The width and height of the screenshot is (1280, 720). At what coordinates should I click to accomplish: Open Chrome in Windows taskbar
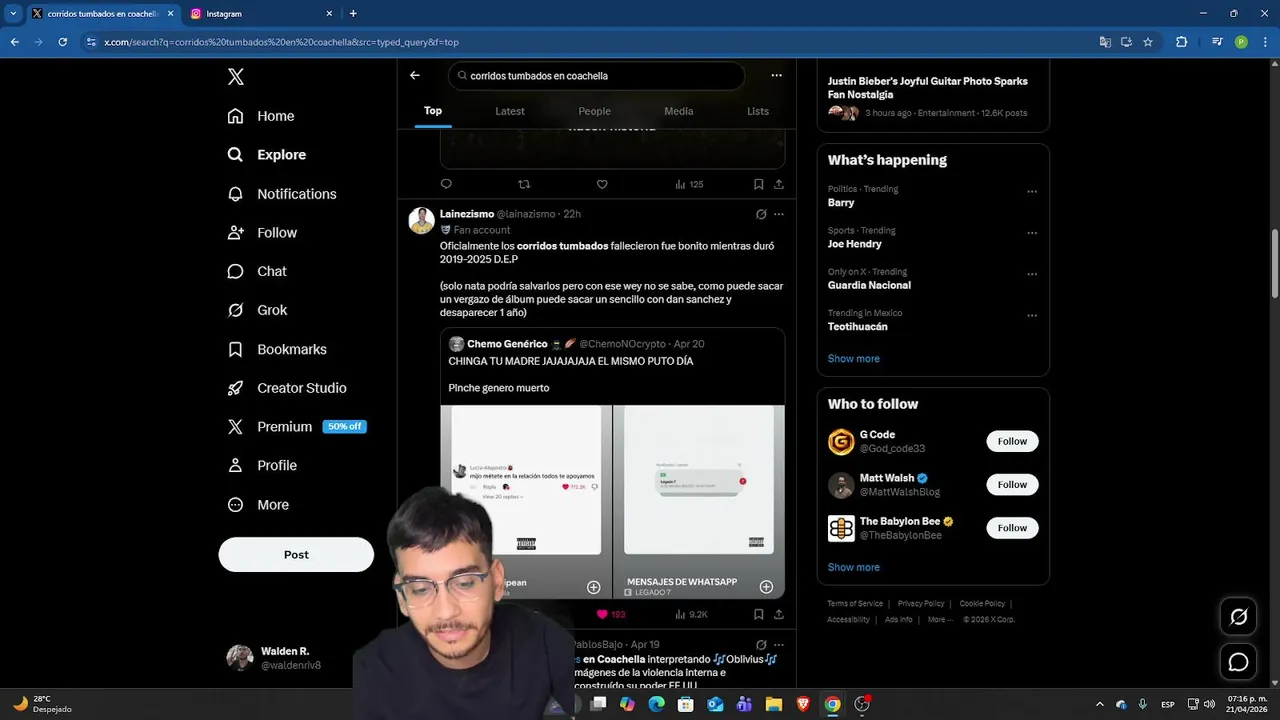tap(832, 704)
